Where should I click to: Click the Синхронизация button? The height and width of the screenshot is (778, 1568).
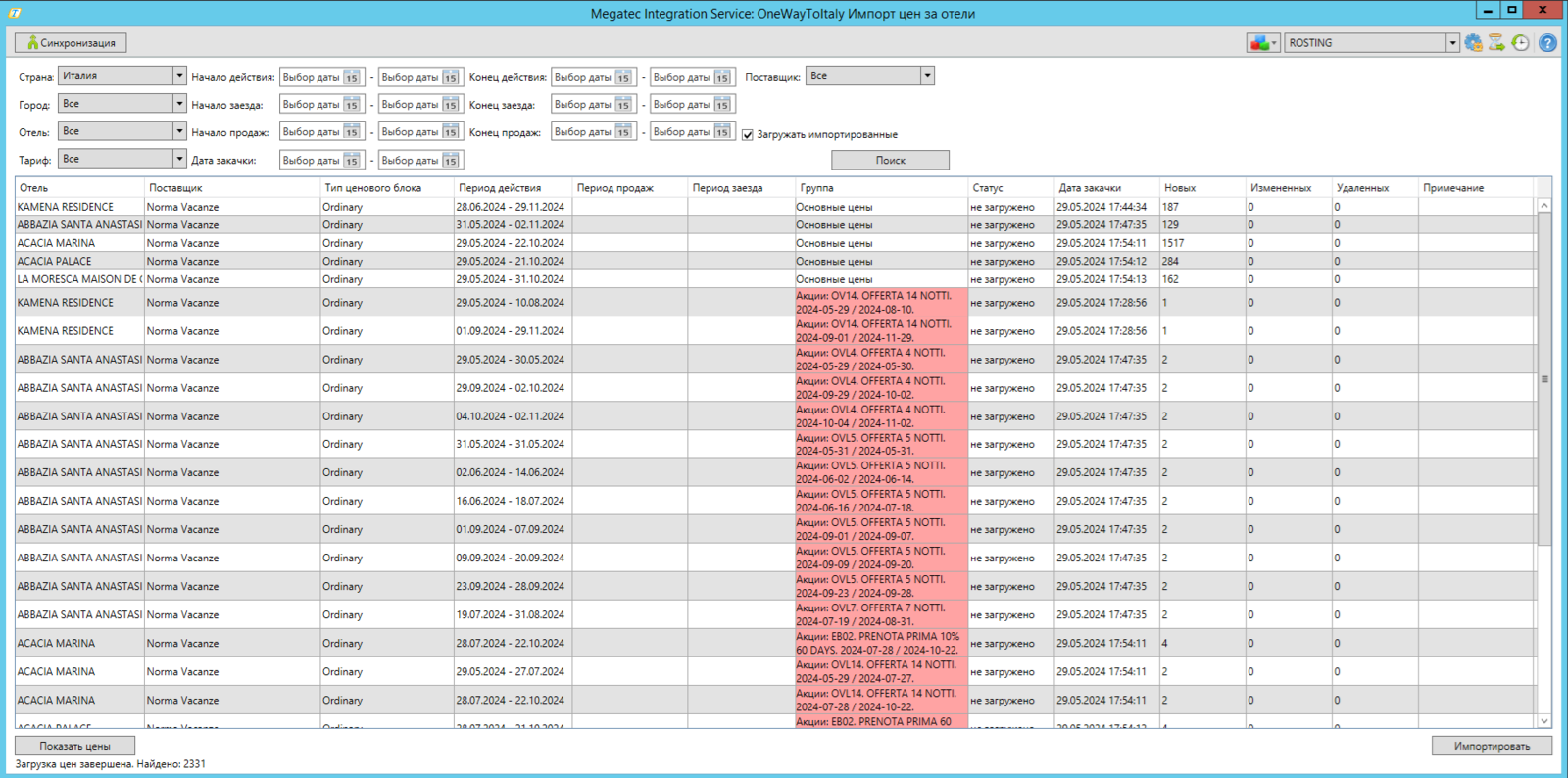tap(71, 42)
